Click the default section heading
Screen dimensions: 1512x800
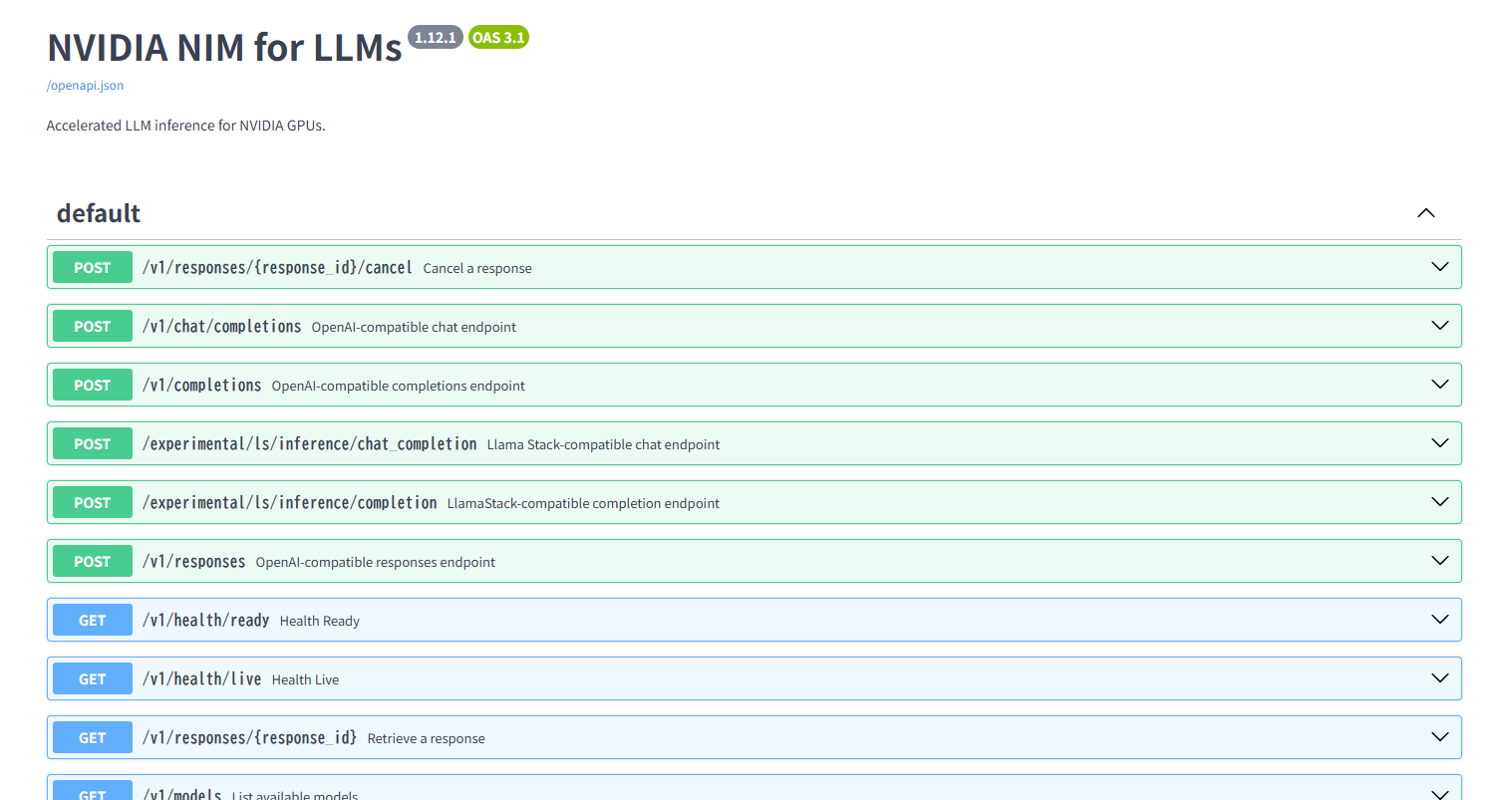[99, 213]
